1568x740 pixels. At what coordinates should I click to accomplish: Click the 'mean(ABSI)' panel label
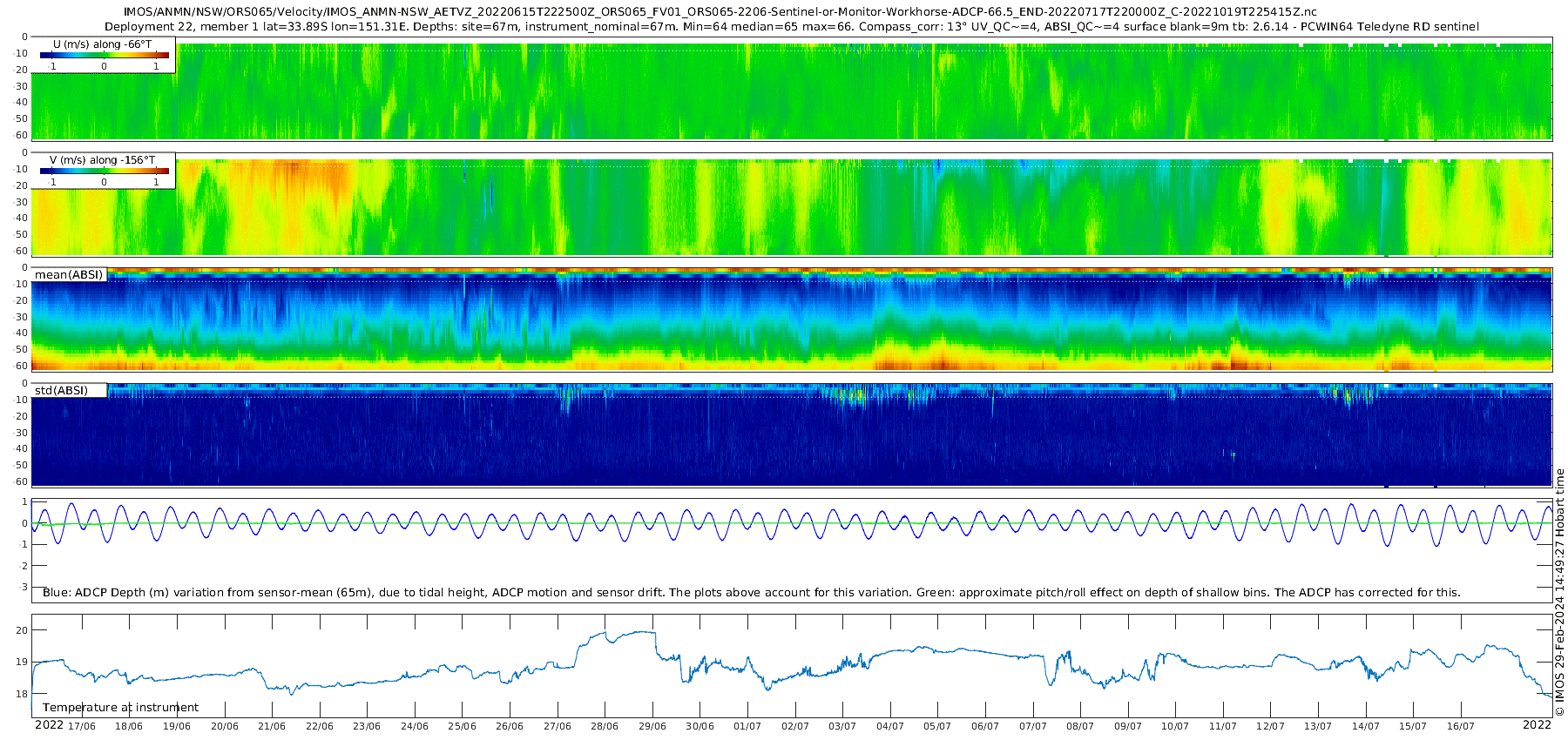[69, 275]
